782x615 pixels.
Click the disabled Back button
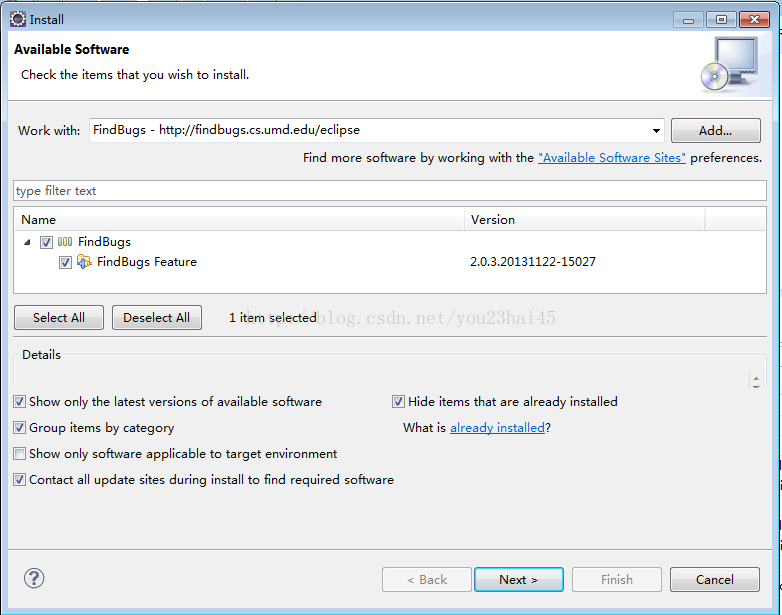coord(426,580)
